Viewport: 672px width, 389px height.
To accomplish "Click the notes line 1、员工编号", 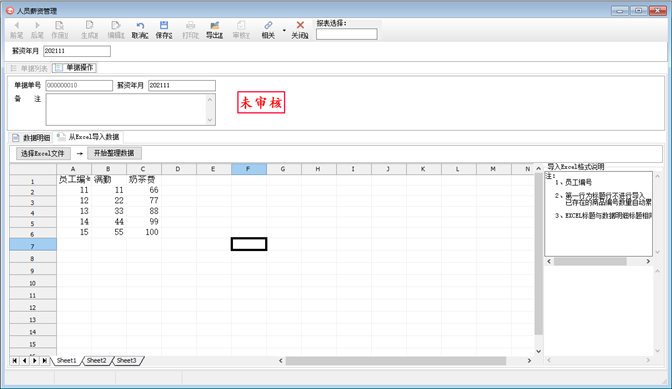I will click(573, 183).
